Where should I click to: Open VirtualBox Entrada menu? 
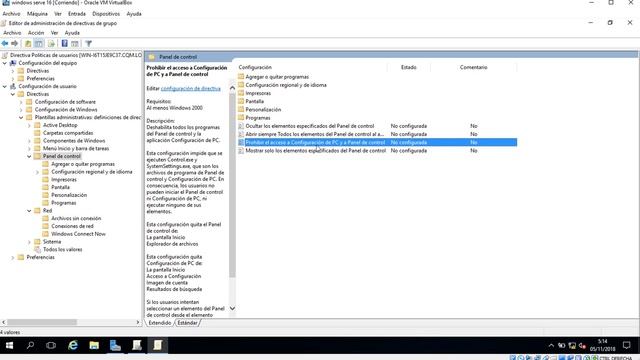77,13
